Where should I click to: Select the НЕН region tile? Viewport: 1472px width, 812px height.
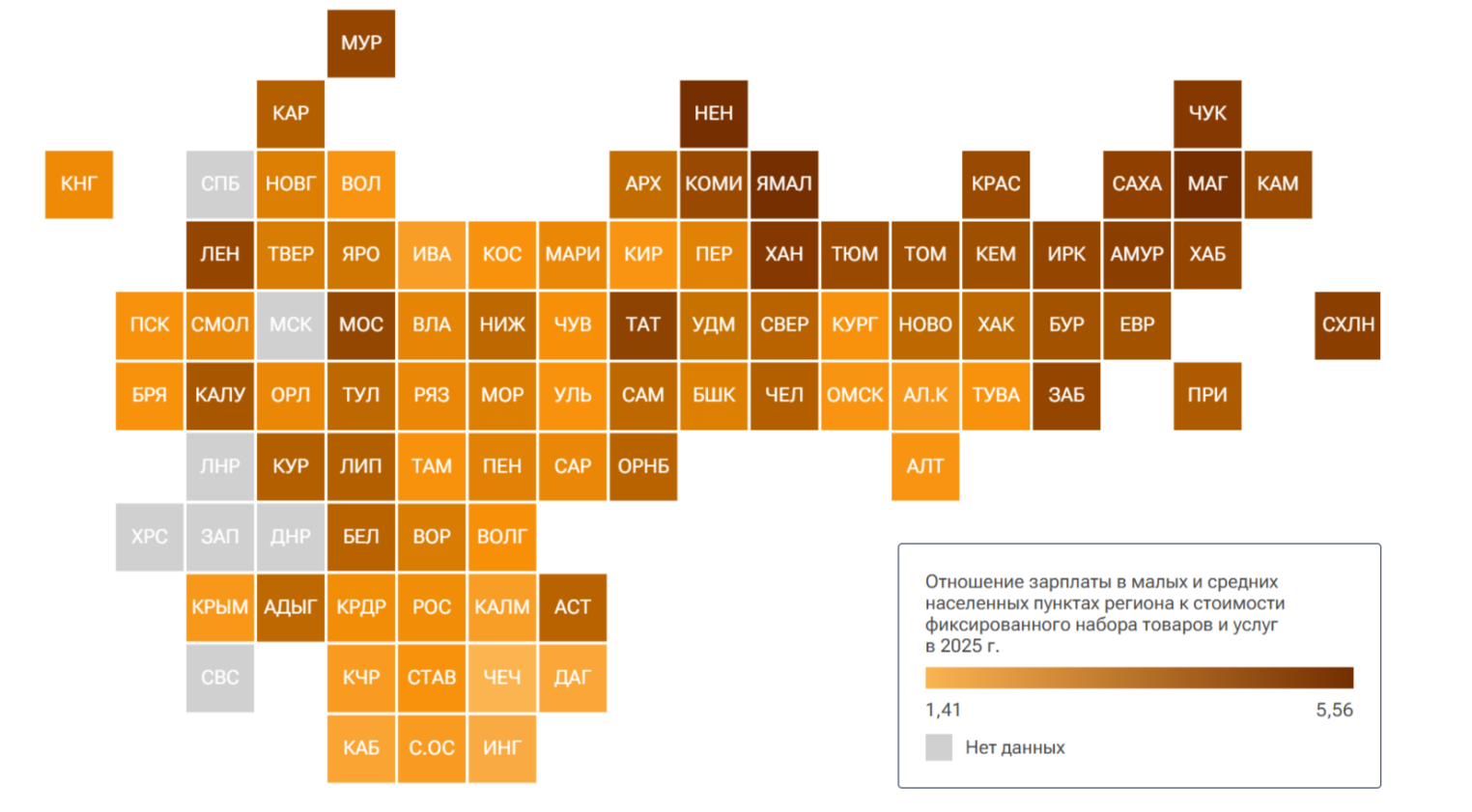click(714, 114)
